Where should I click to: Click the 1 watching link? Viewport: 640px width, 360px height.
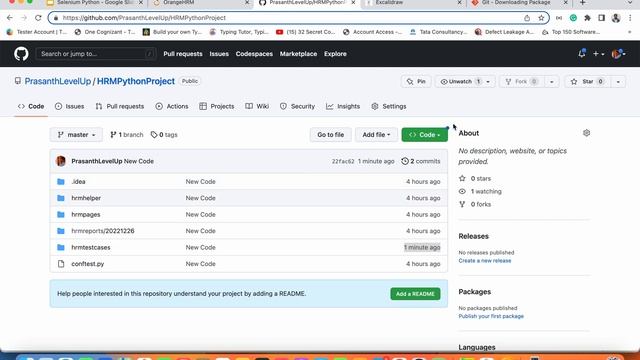[x=480, y=191]
